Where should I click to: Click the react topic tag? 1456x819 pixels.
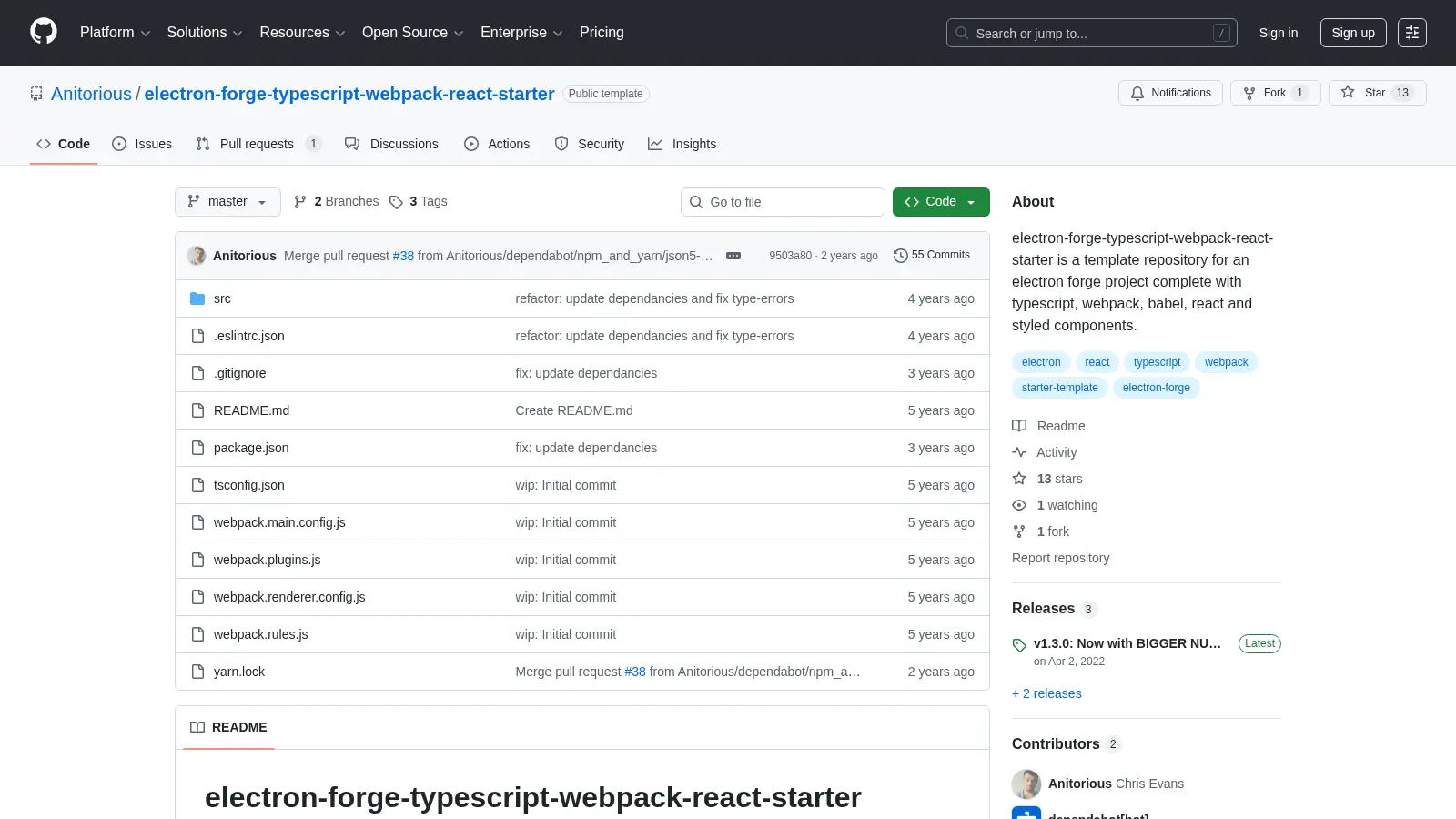tap(1097, 362)
